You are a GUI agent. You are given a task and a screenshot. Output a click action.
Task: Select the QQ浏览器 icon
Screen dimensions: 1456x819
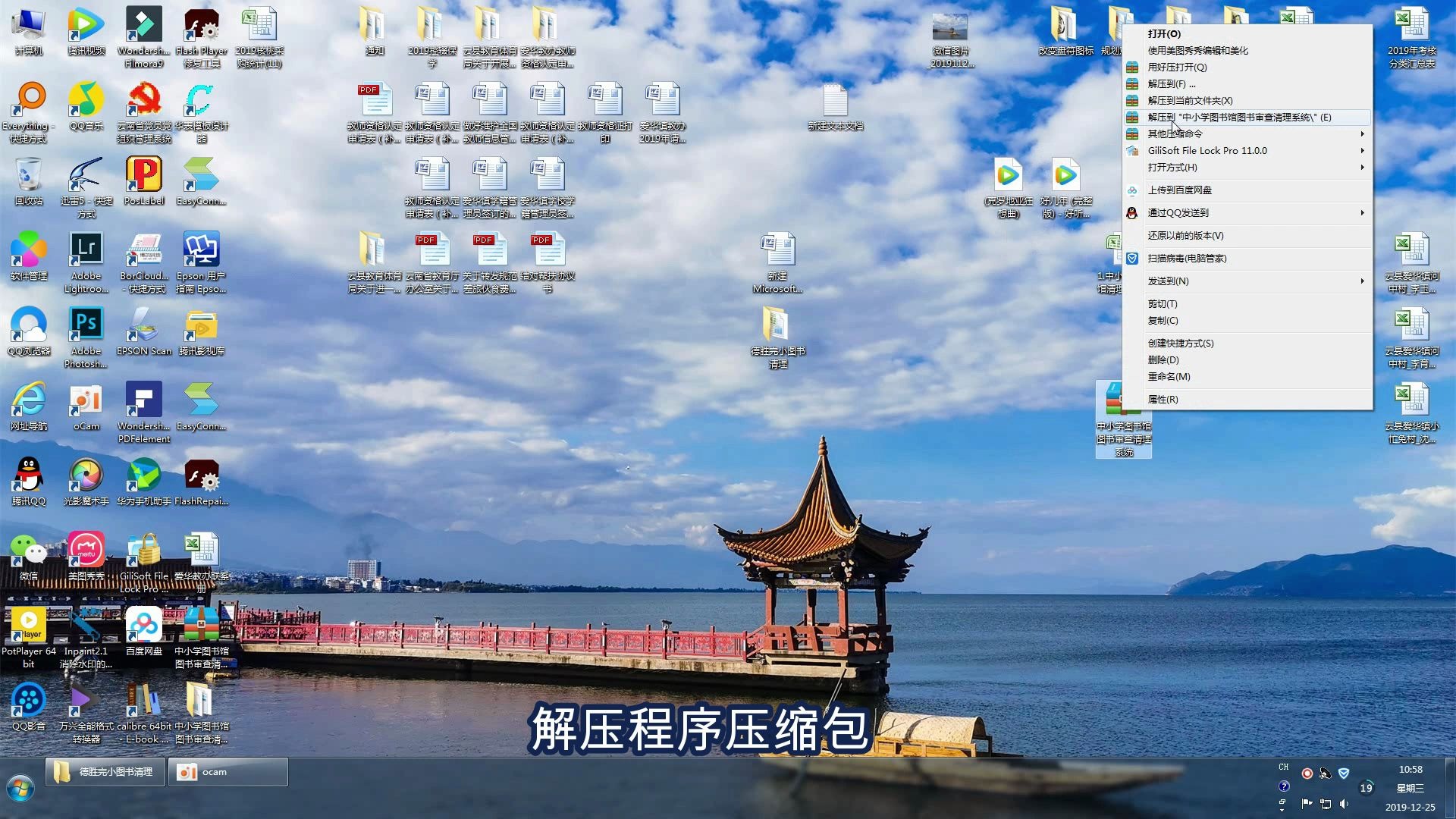(29, 333)
